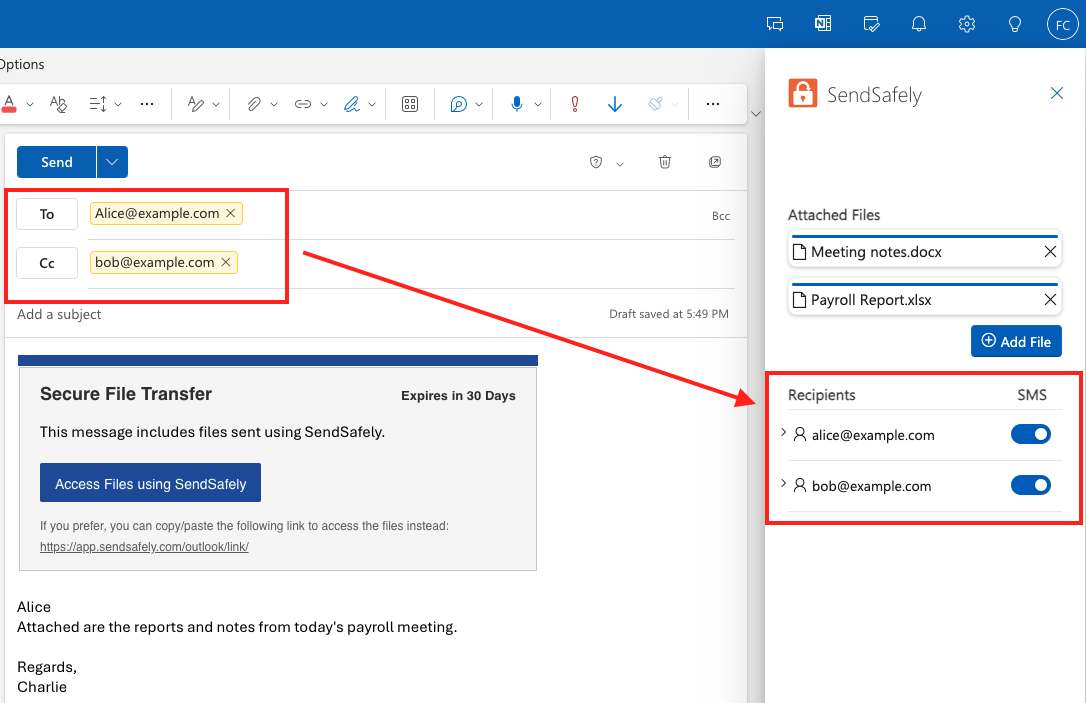Open the signature dropdown arrow
This screenshot has height=703, width=1086.
[372, 105]
